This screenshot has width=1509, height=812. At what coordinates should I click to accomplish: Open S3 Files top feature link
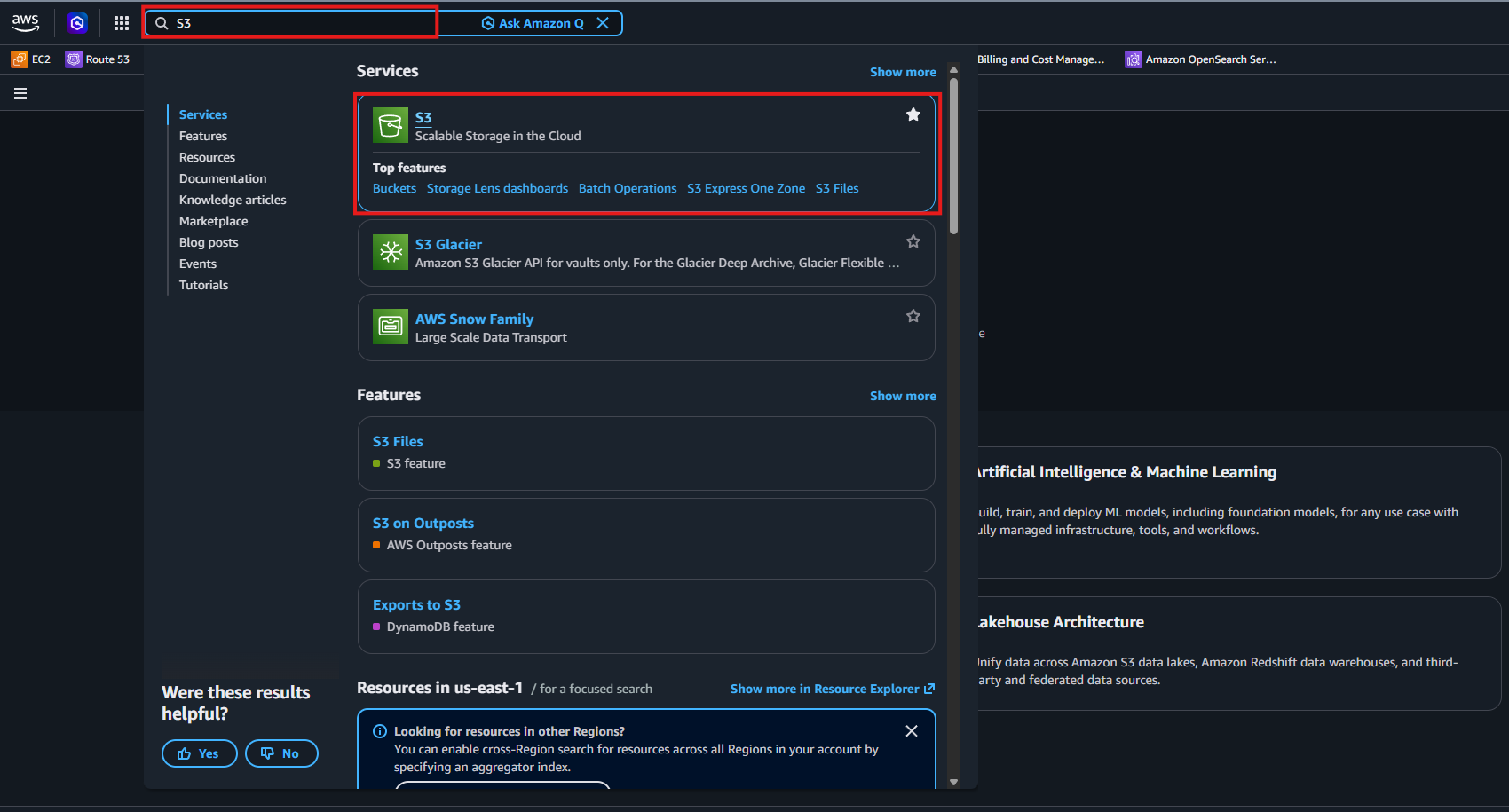(837, 188)
